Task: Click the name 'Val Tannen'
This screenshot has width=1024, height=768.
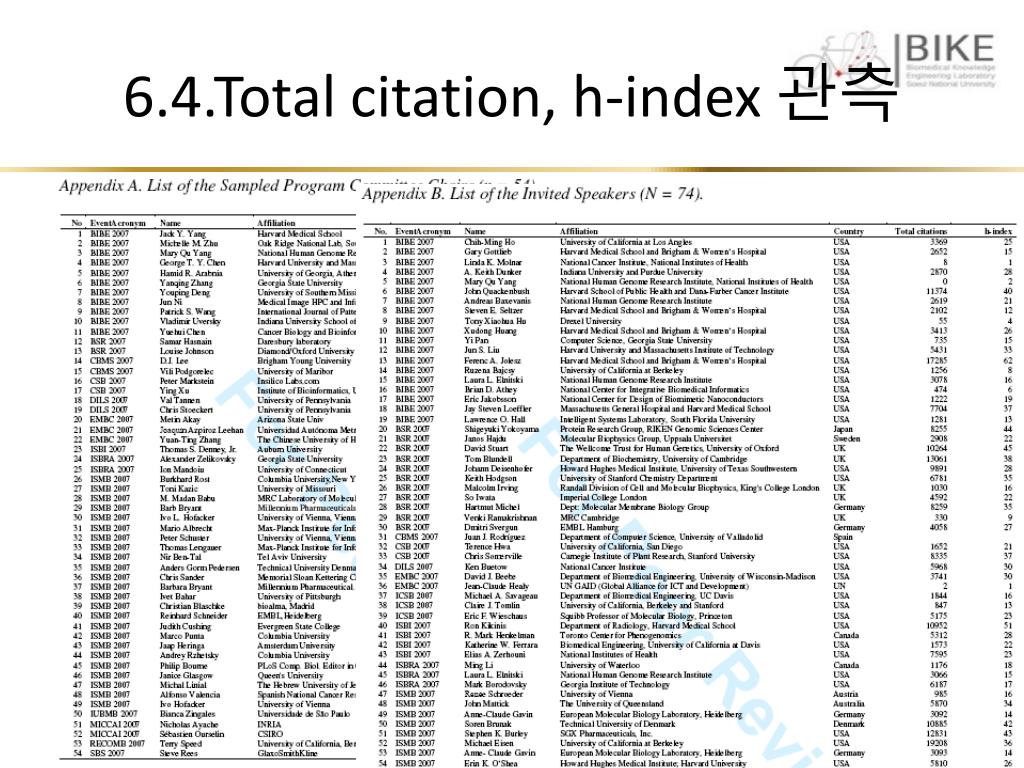Action: tap(180, 400)
